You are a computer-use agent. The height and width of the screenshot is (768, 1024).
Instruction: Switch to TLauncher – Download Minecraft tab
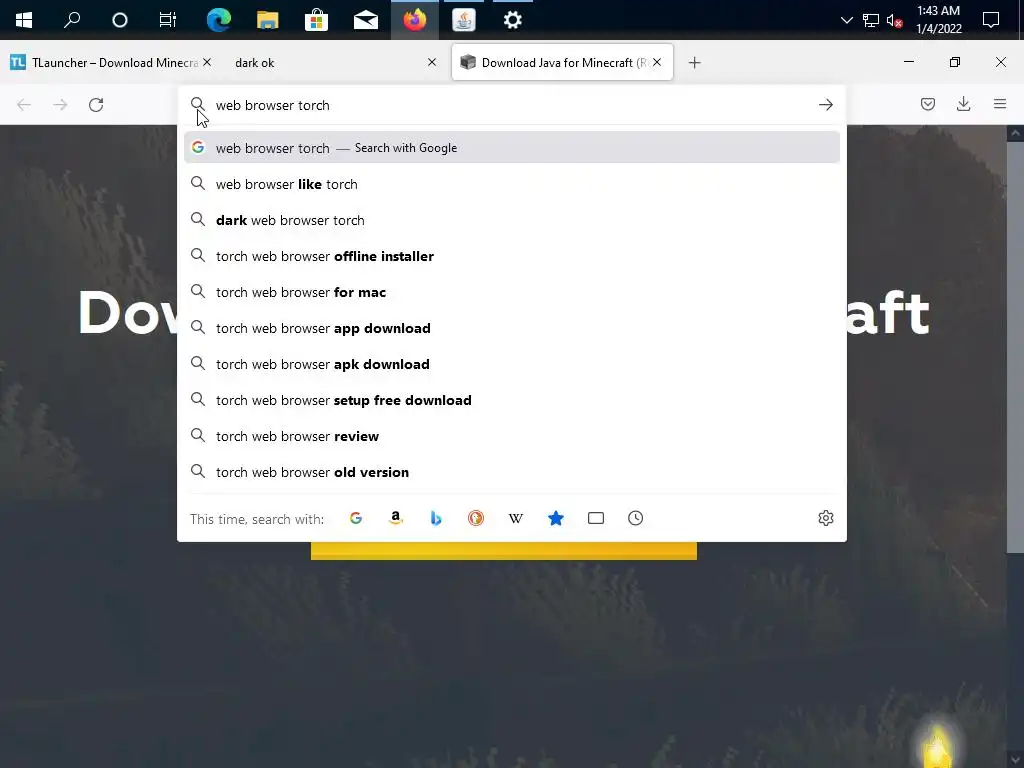(x=111, y=63)
